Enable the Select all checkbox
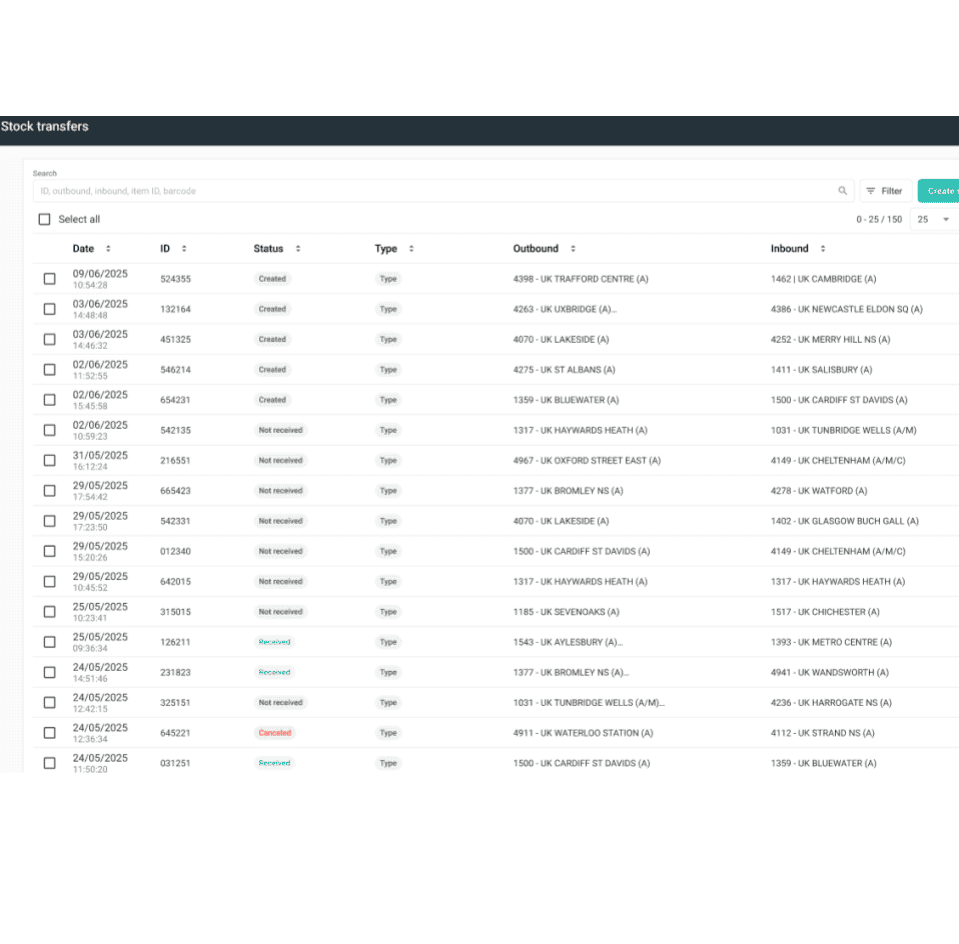 point(44,218)
